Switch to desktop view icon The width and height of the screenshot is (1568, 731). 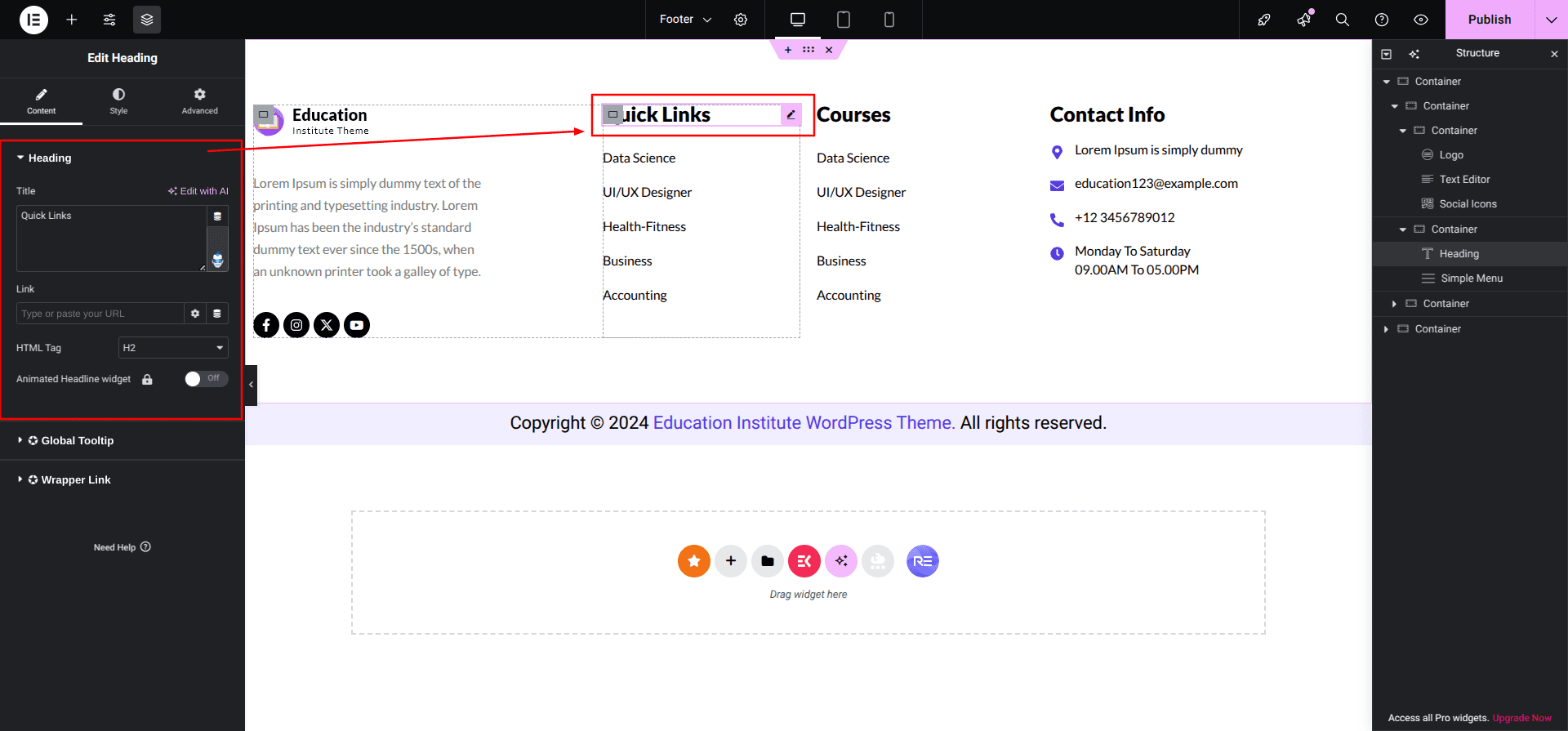pyautogui.click(x=798, y=20)
